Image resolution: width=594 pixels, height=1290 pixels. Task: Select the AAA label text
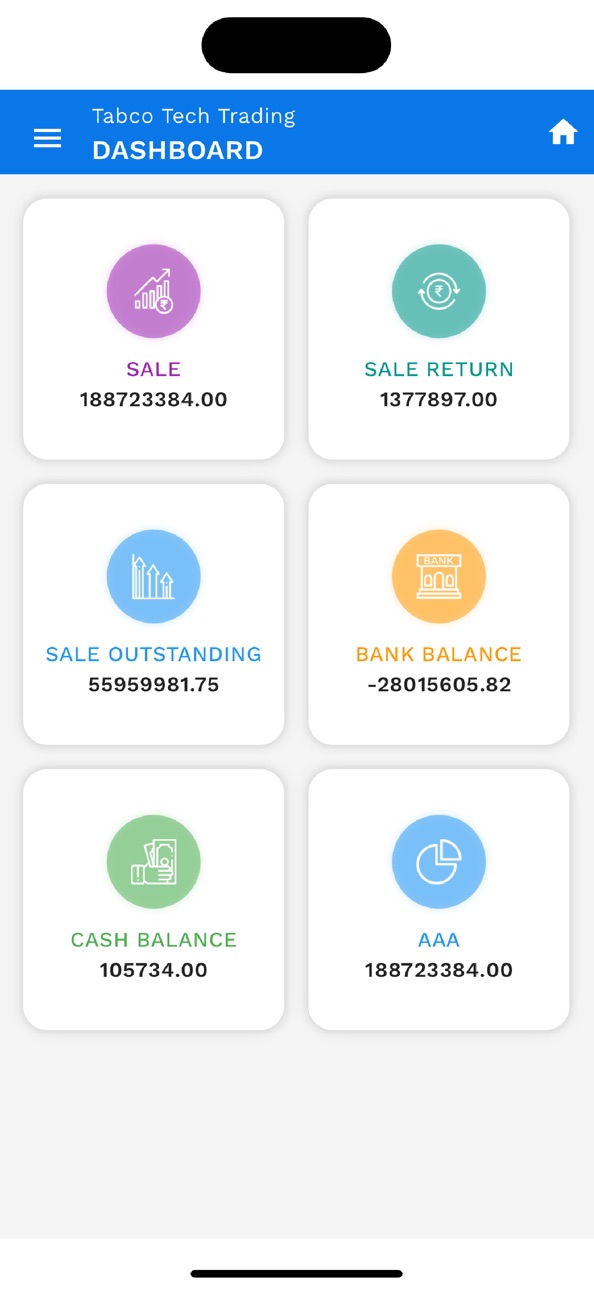(x=439, y=940)
